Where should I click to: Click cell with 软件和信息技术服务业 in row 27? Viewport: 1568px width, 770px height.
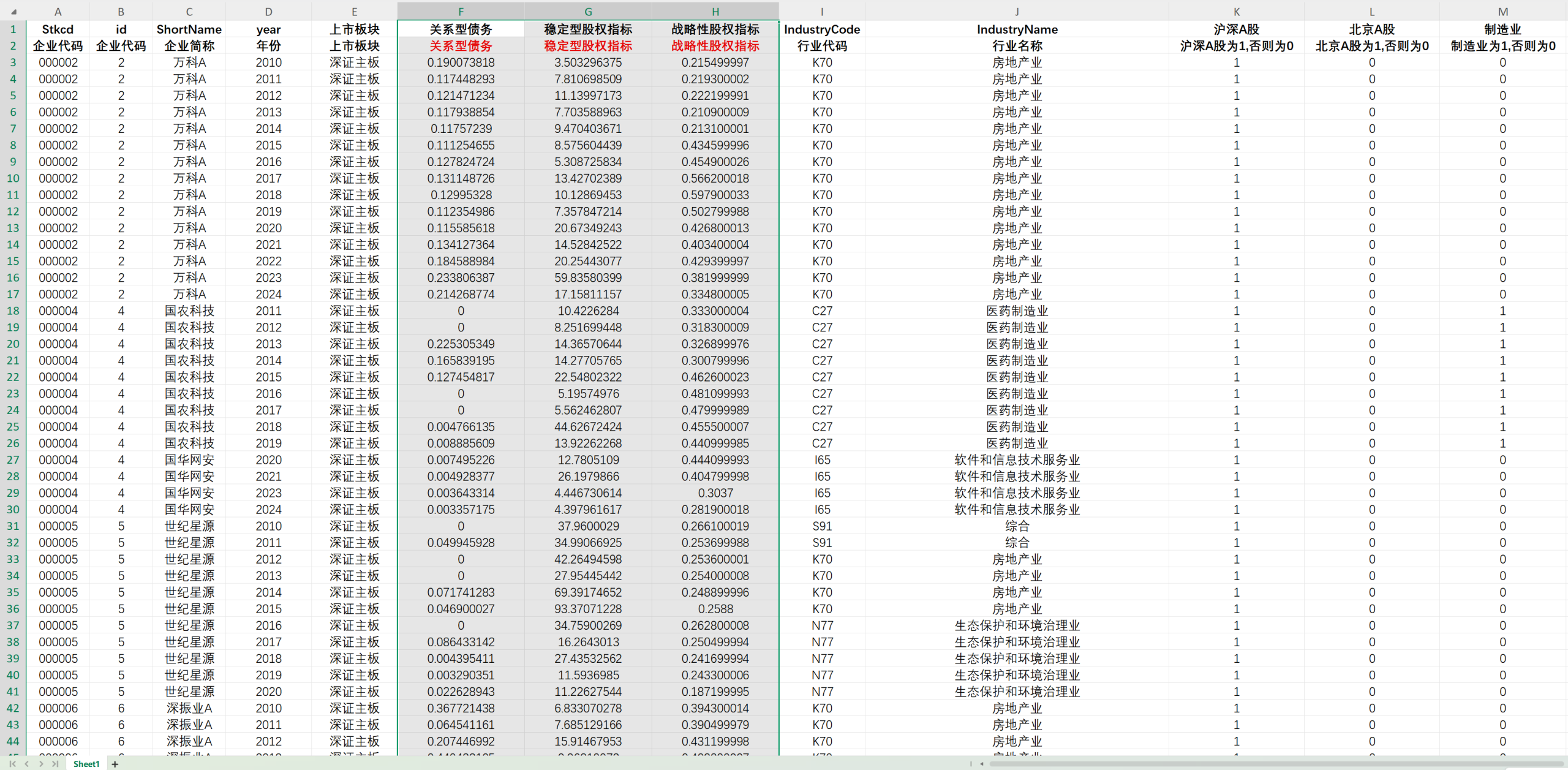[x=1017, y=459]
